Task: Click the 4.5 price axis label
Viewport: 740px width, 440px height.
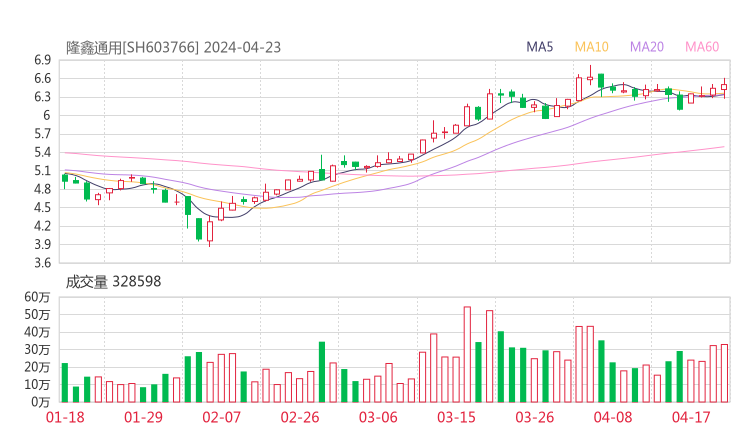Action: coord(42,207)
